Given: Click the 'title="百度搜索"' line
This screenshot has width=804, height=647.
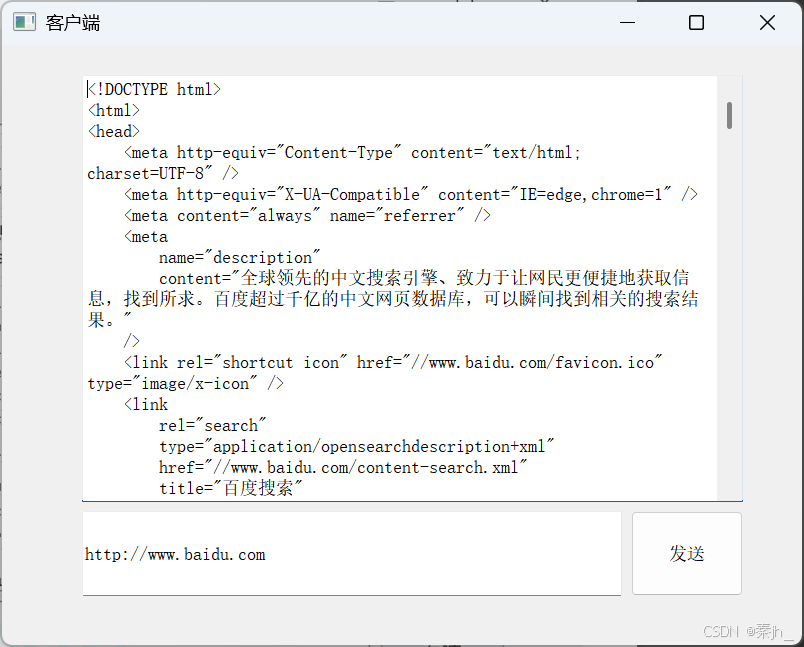Looking at the screenshot, I should coord(231,489).
